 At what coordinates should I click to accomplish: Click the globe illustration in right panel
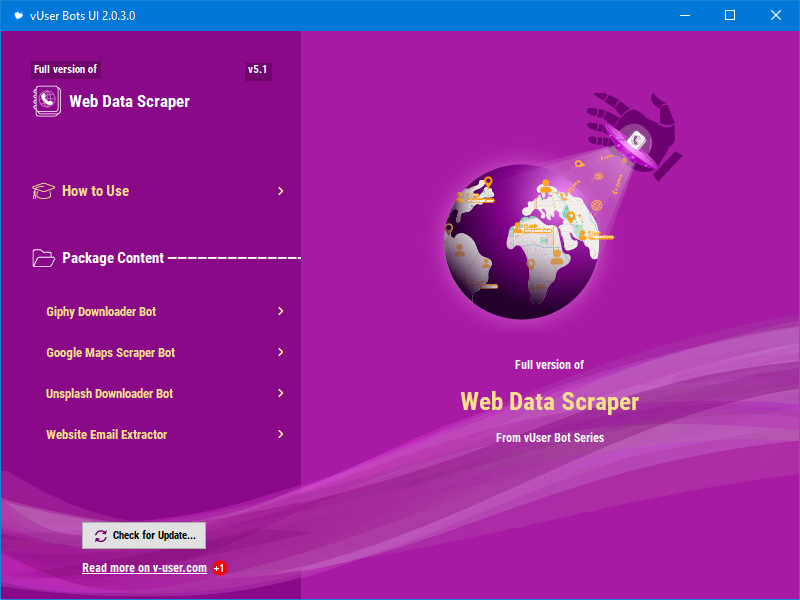coord(522,242)
